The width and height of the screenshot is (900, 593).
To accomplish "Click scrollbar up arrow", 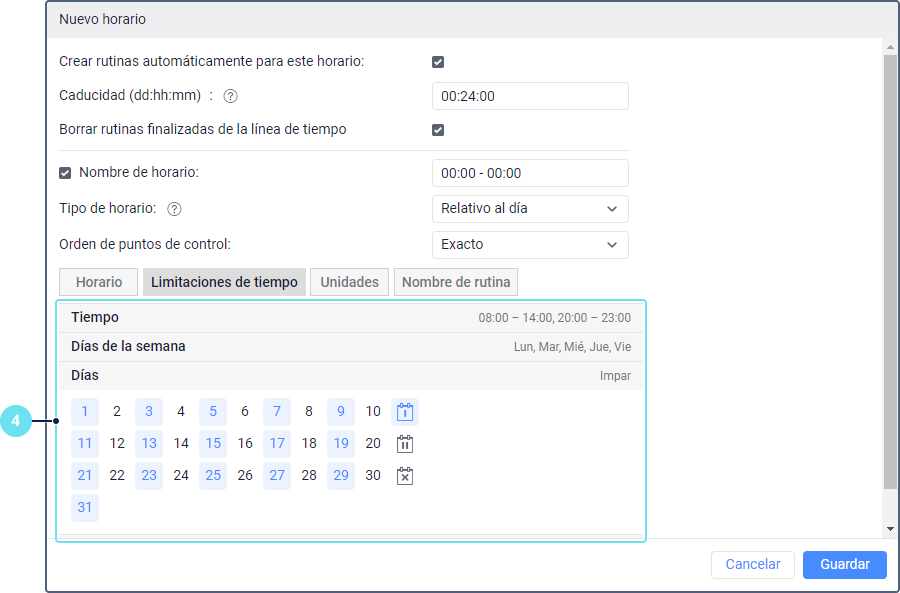I will [890, 47].
